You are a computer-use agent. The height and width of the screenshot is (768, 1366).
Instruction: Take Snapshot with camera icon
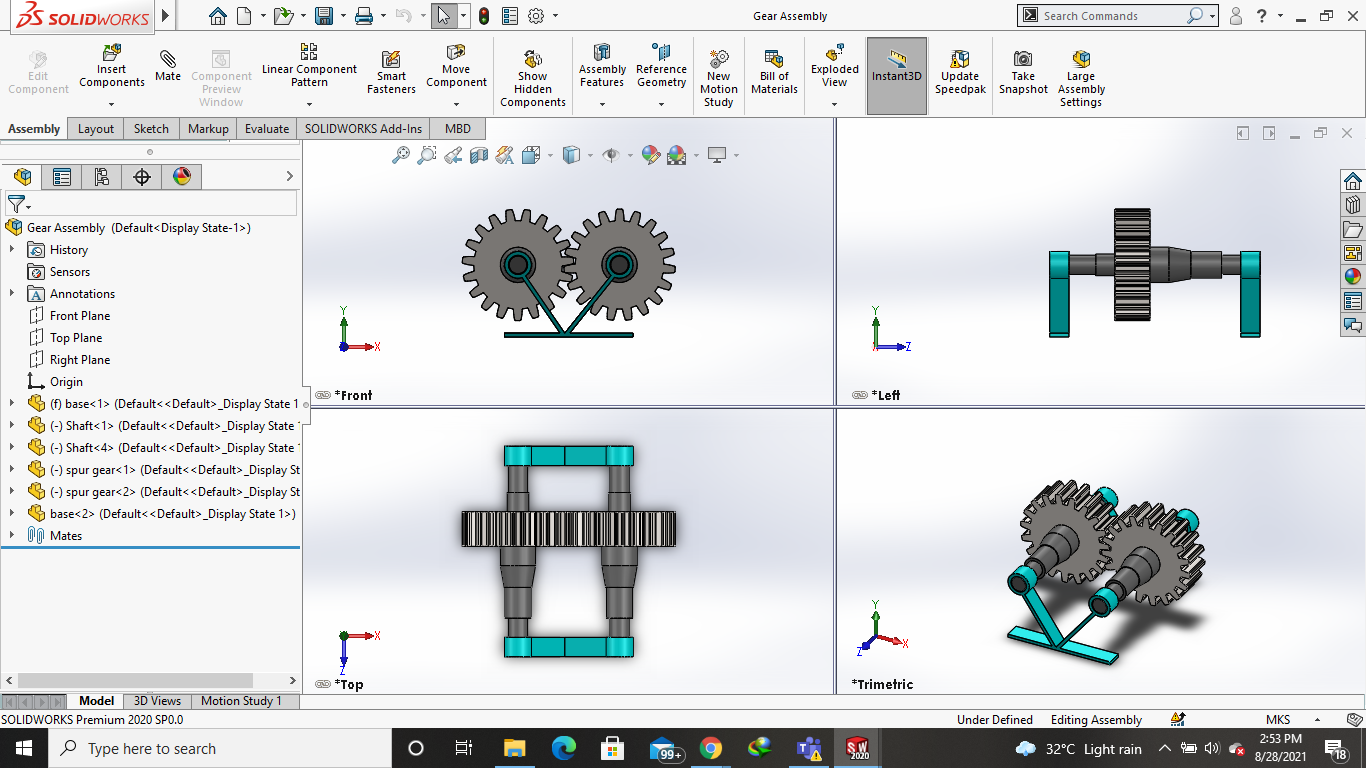pyautogui.click(x=1023, y=72)
